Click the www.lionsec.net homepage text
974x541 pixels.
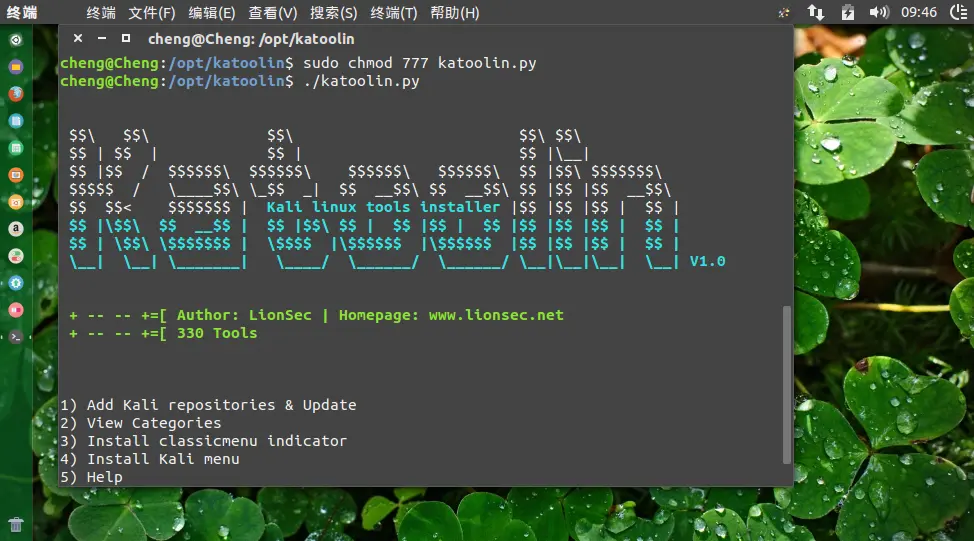point(496,315)
